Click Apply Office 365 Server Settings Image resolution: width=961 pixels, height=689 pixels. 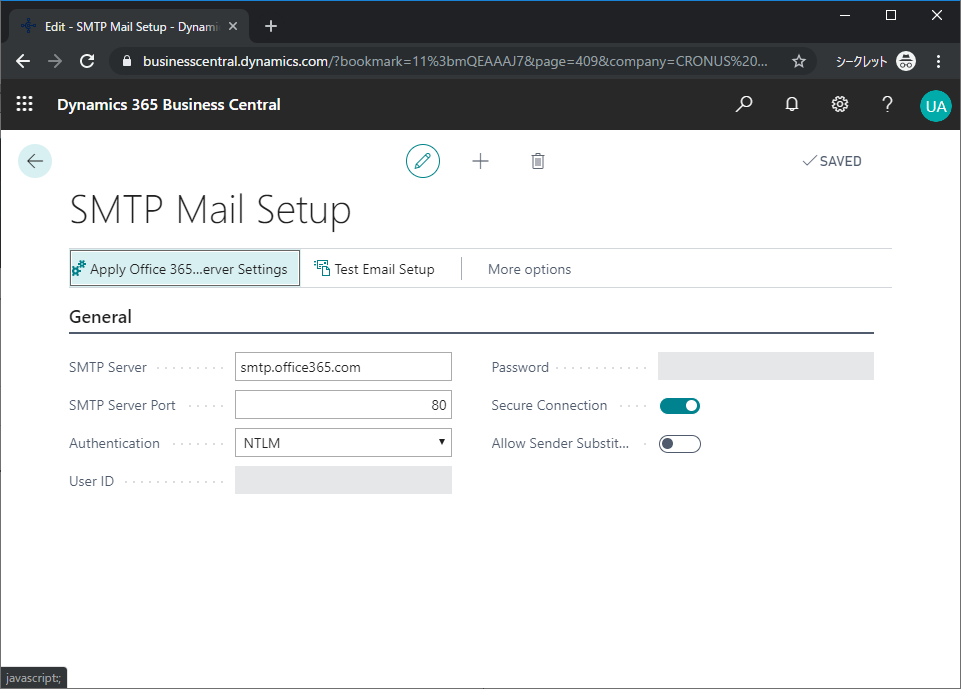(185, 268)
